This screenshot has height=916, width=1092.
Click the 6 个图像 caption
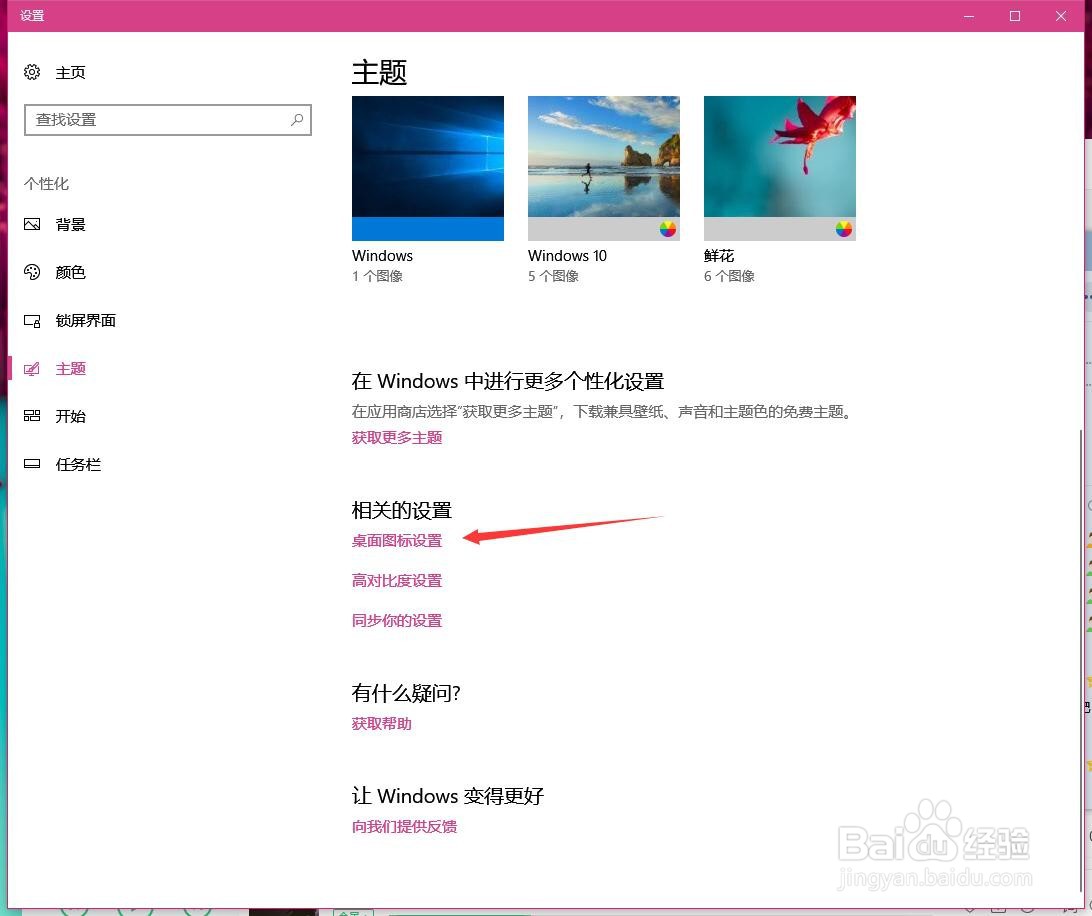(x=729, y=276)
